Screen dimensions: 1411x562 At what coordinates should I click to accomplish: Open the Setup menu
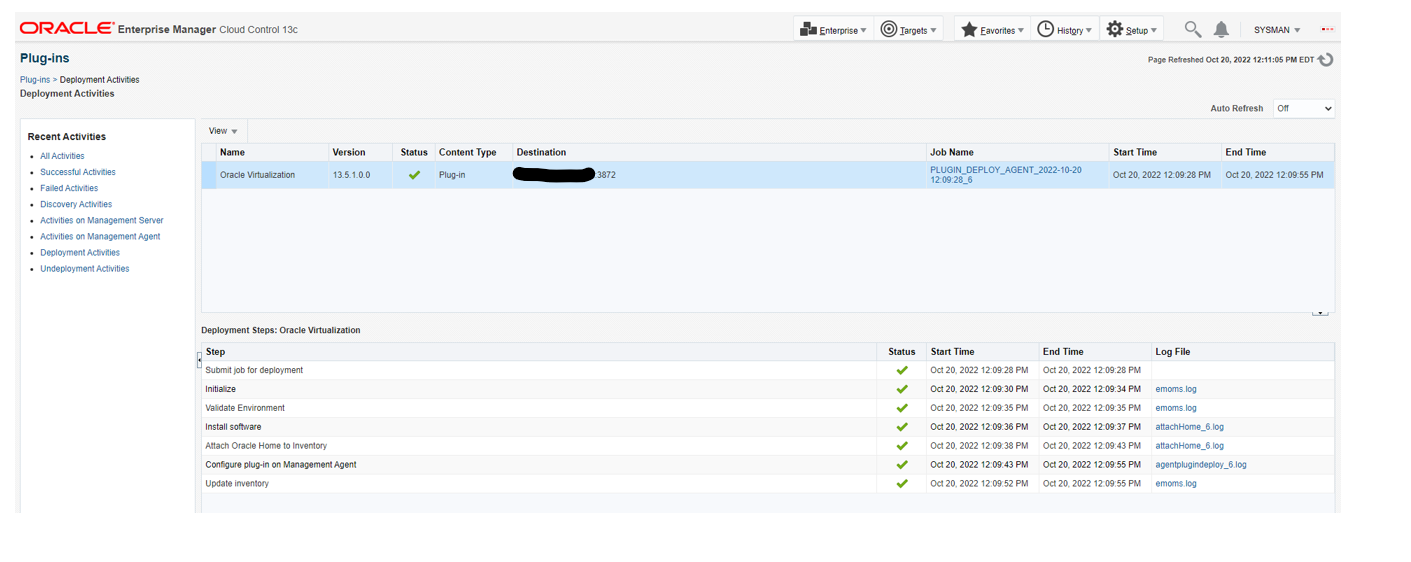1131,30
